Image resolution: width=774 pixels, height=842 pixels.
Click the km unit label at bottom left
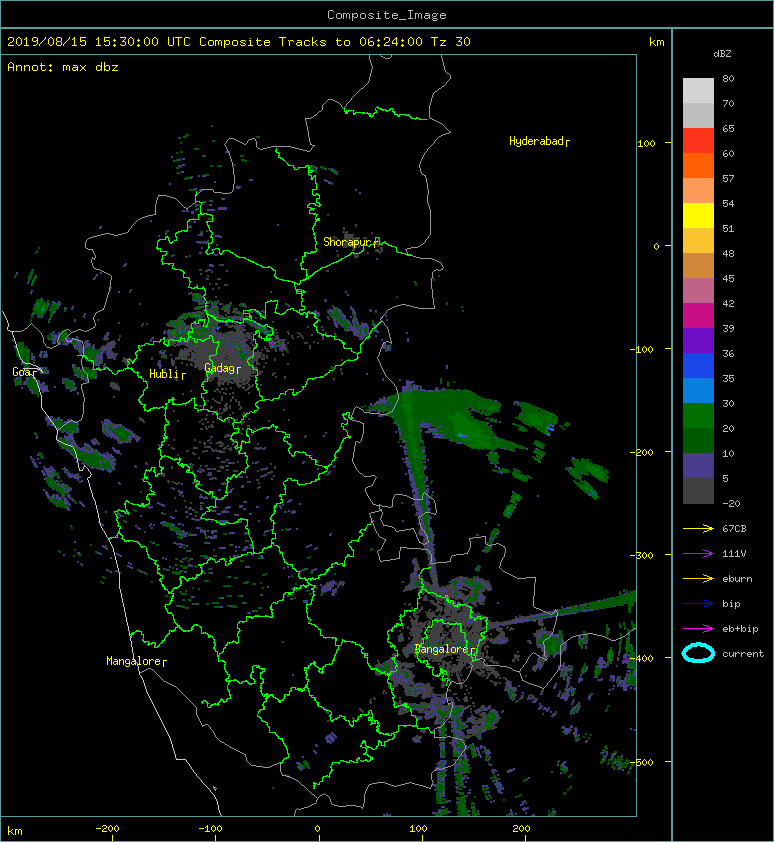click(15, 831)
